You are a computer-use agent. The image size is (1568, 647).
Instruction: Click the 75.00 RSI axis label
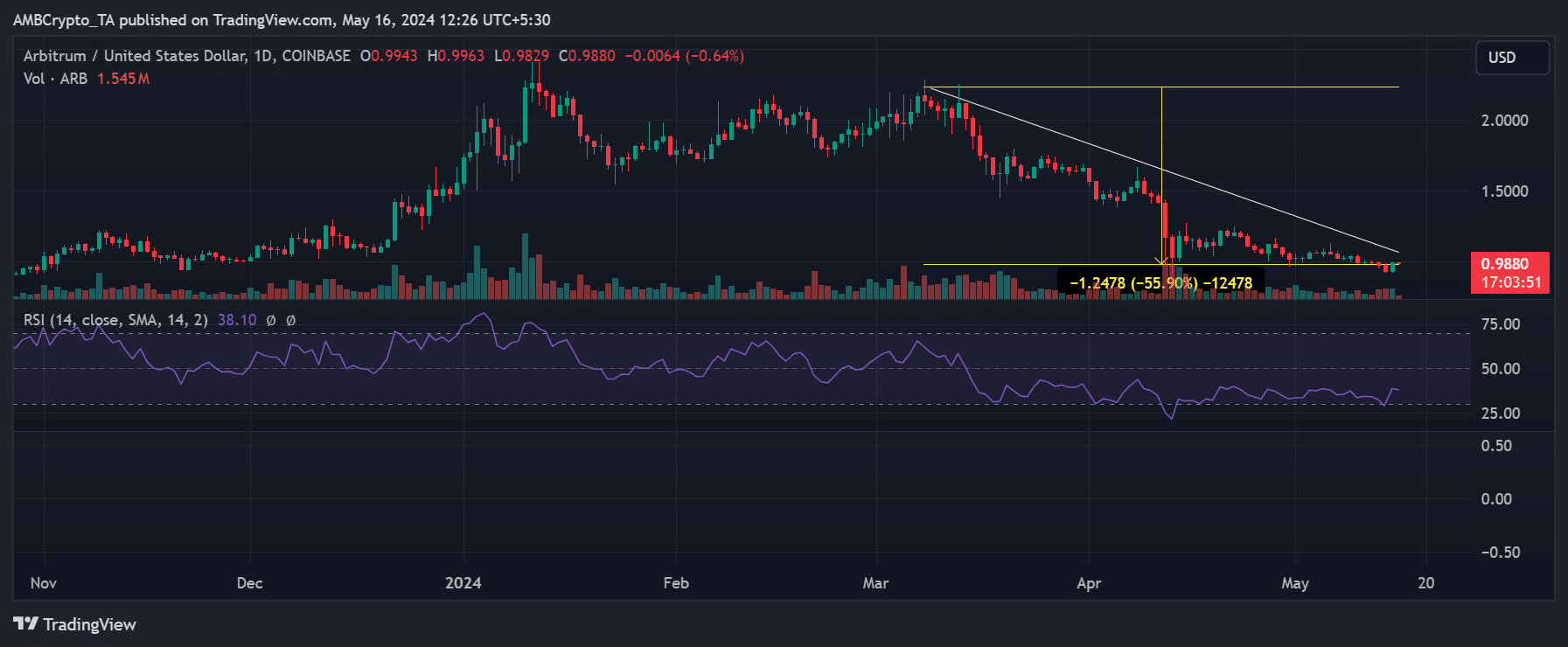1501,324
